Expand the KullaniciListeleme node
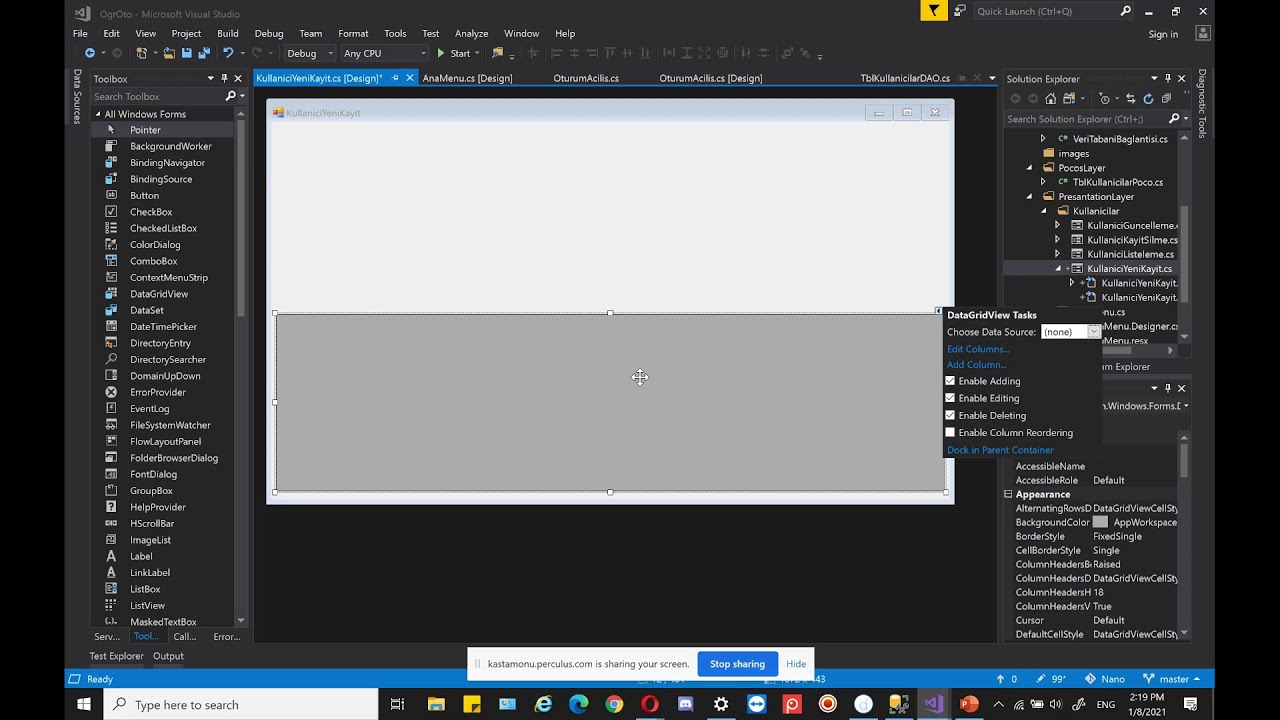This screenshot has height=720, width=1280. point(1057,254)
